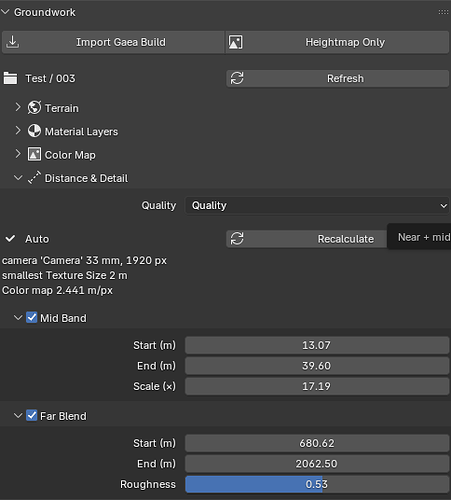Open the Quality dropdown menu
The height and width of the screenshot is (500, 451).
317,205
